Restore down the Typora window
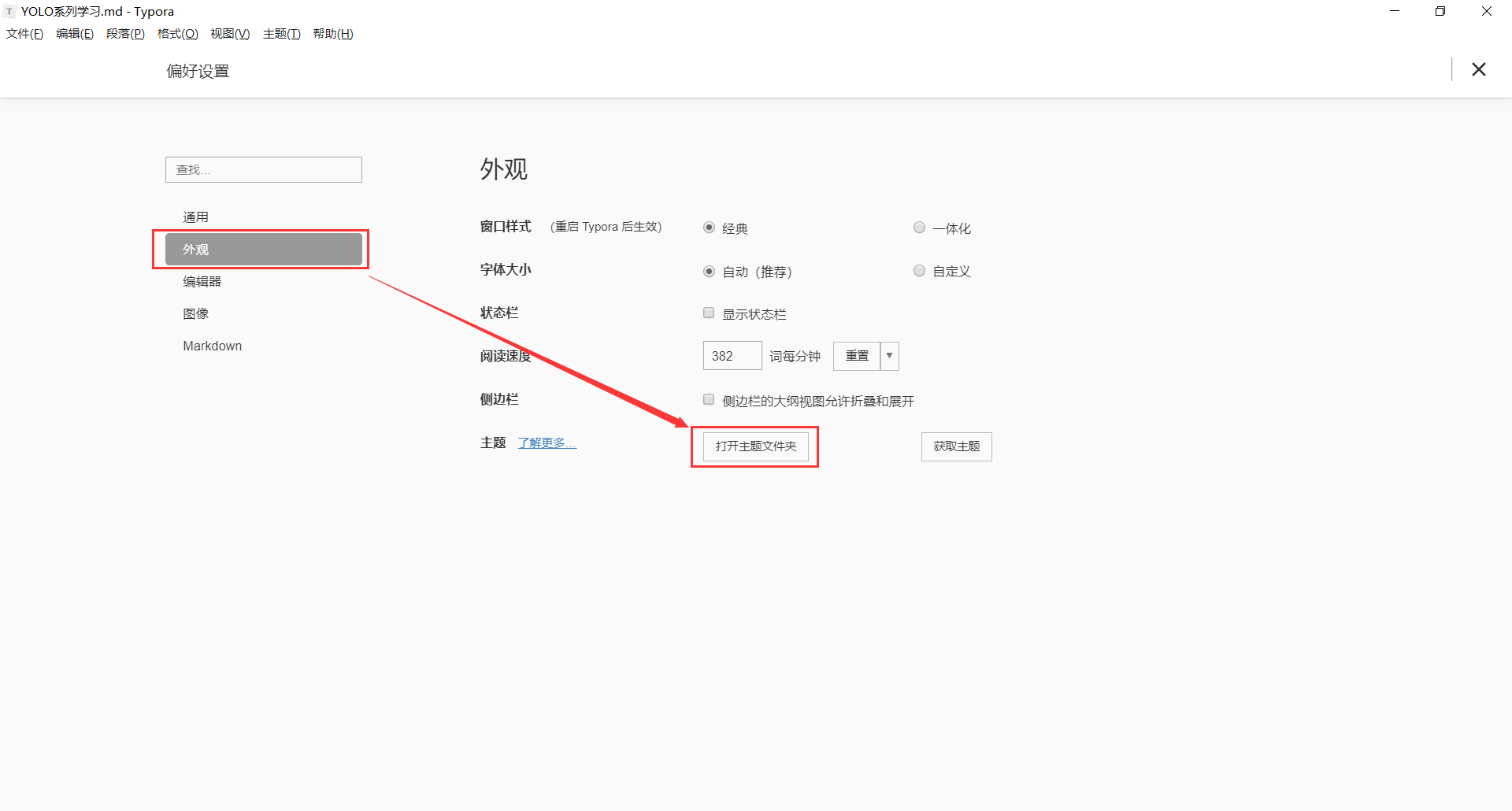 [x=1440, y=11]
